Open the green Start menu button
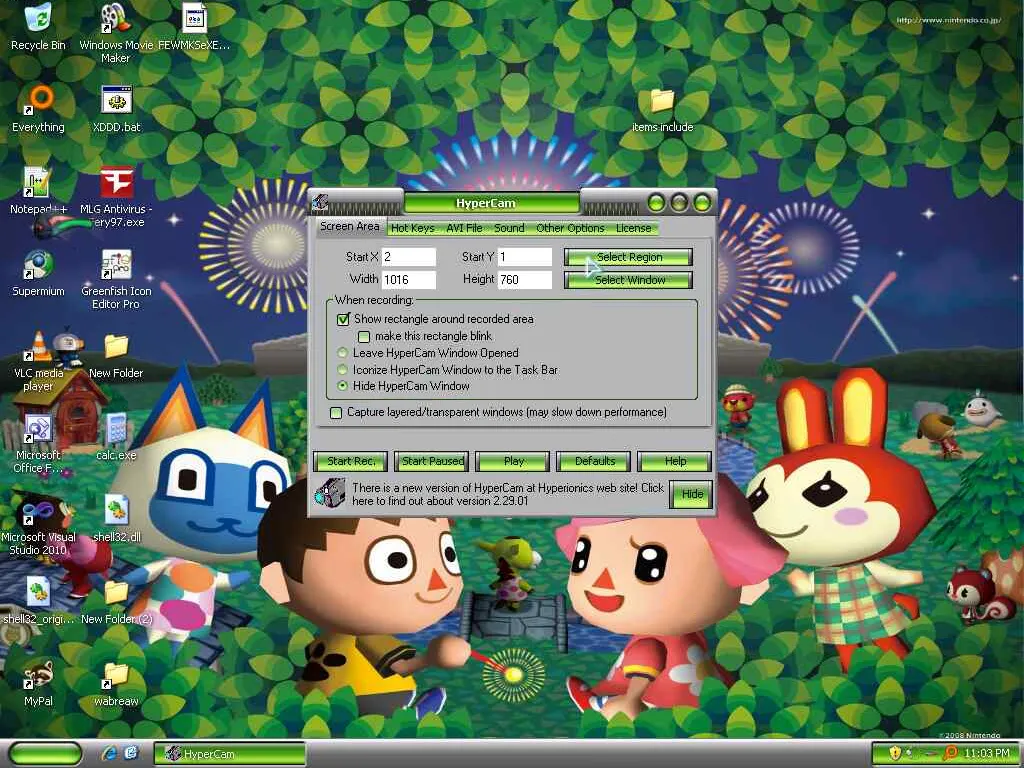 (46, 754)
